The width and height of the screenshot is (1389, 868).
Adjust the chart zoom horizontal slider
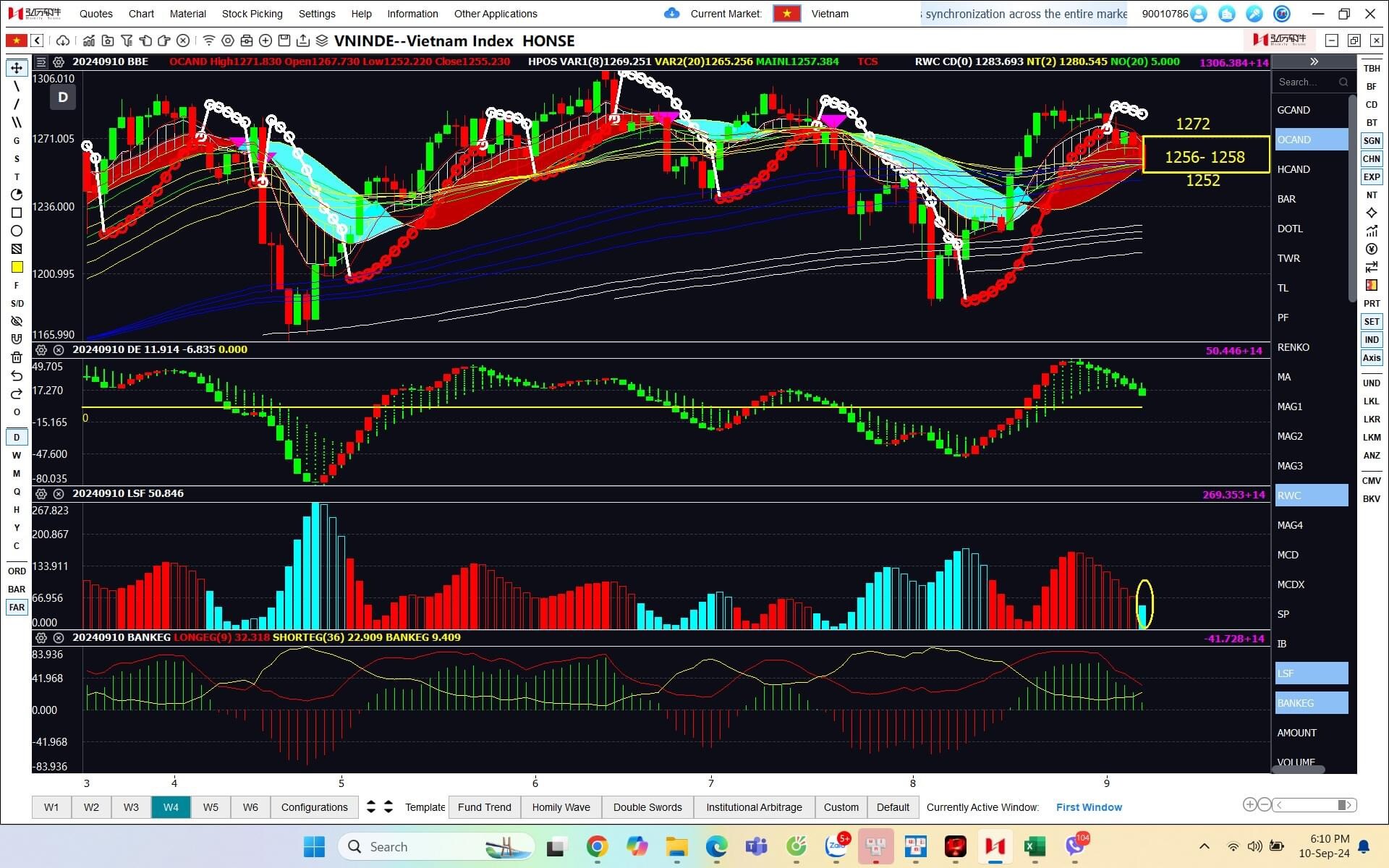pyautogui.click(x=1314, y=804)
